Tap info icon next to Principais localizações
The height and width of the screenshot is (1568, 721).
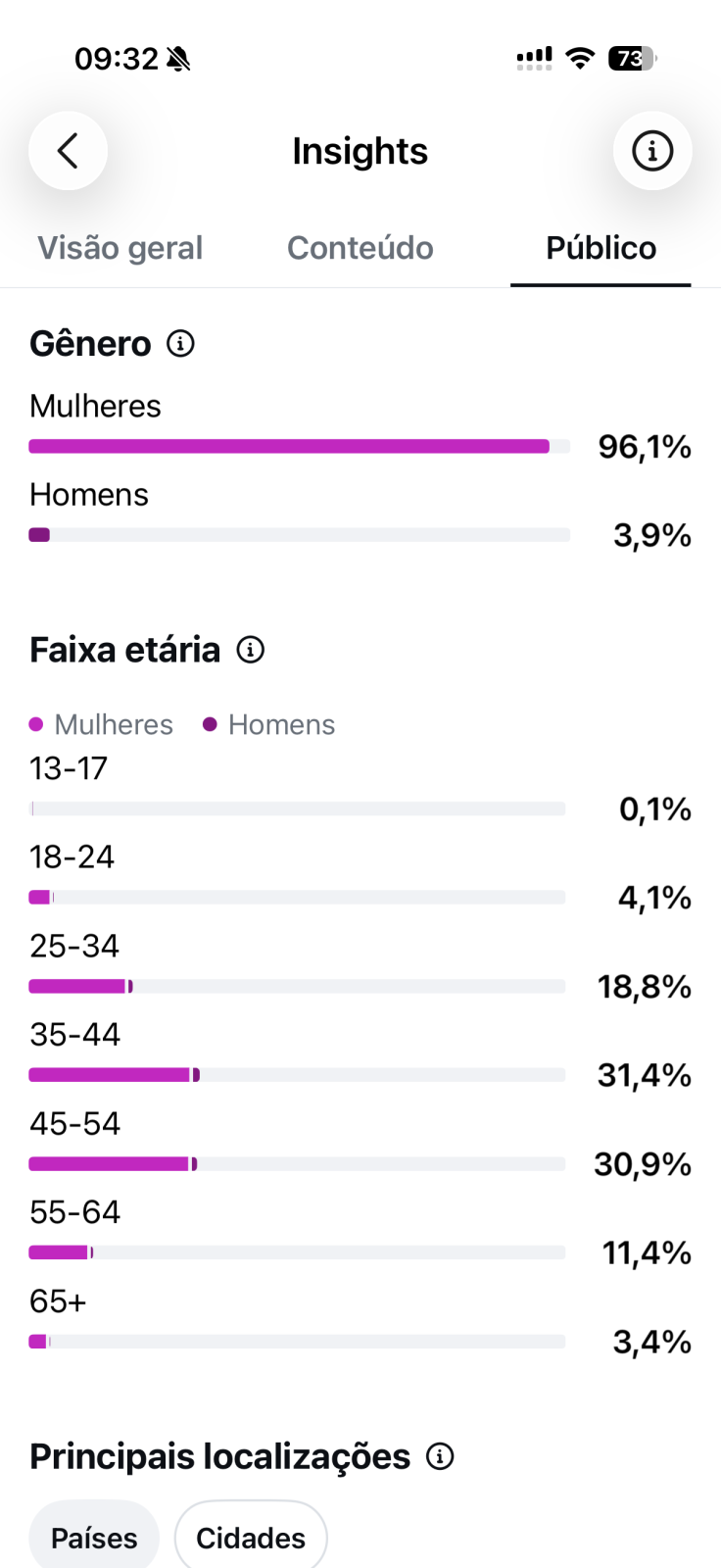click(x=440, y=1456)
